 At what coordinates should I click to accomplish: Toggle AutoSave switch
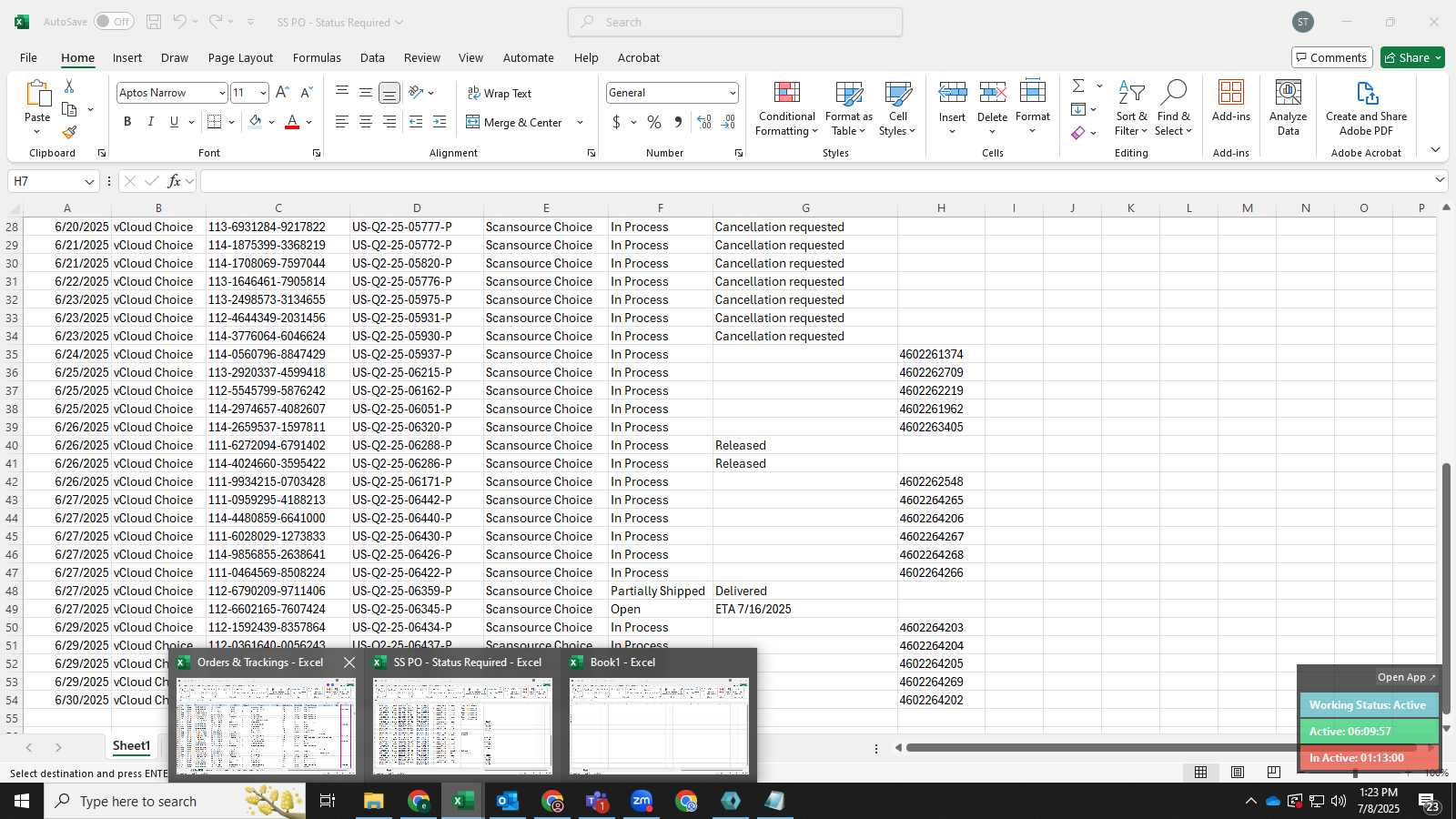[114, 22]
